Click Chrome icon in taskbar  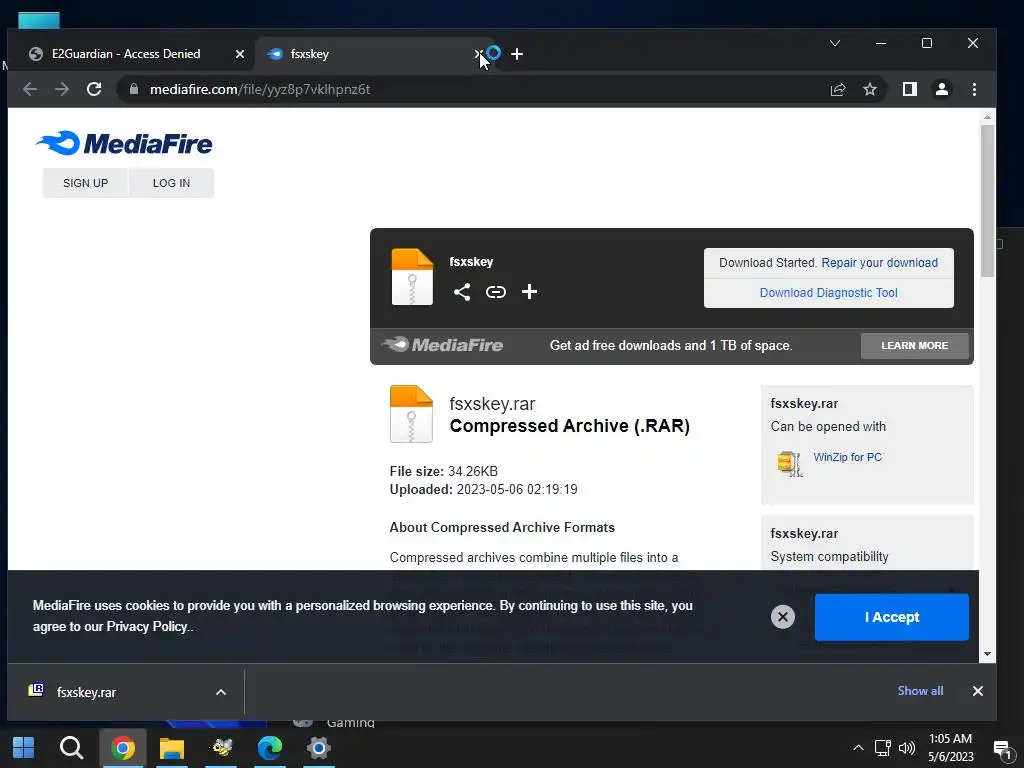pyautogui.click(x=123, y=748)
